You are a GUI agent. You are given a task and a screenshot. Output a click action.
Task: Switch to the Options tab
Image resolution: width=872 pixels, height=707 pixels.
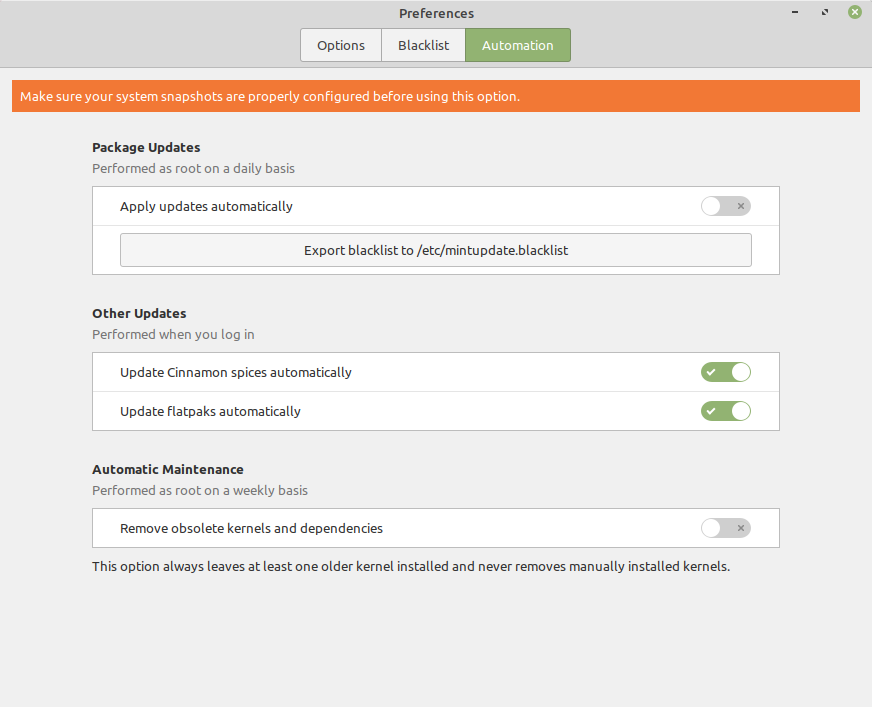(341, 45)
